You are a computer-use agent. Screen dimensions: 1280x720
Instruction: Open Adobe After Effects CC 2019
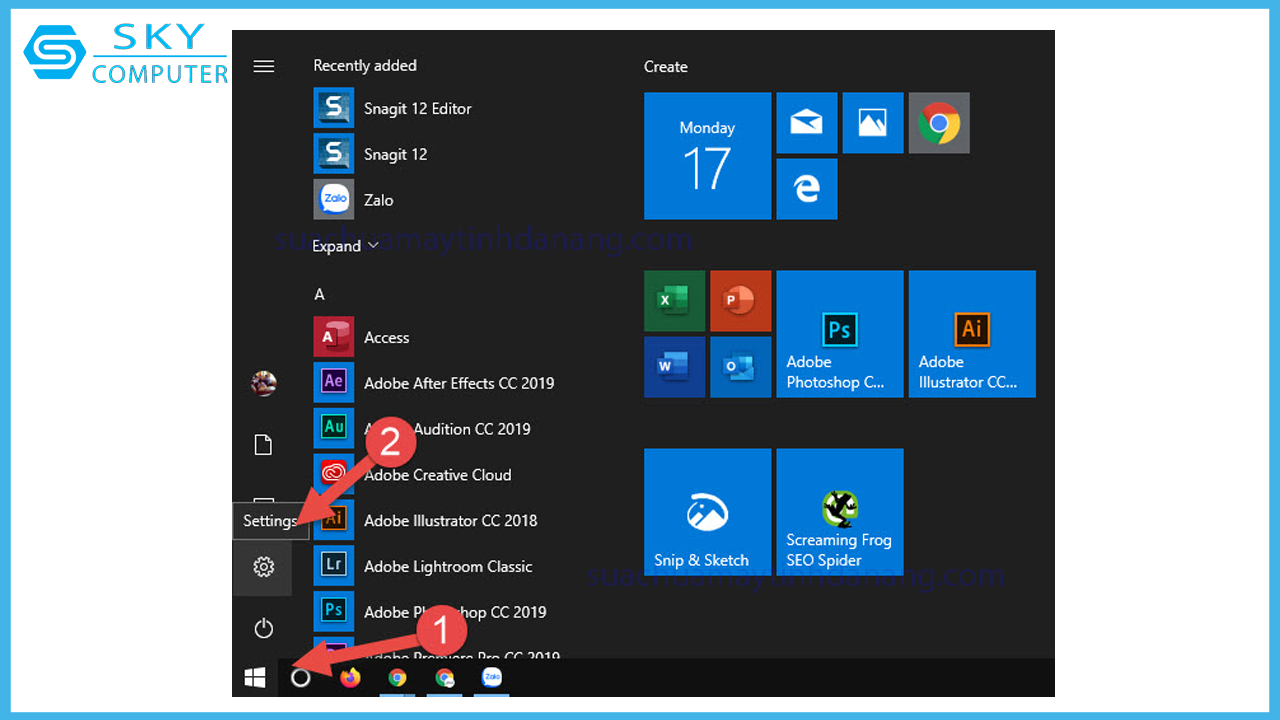[x=458, y=383]
